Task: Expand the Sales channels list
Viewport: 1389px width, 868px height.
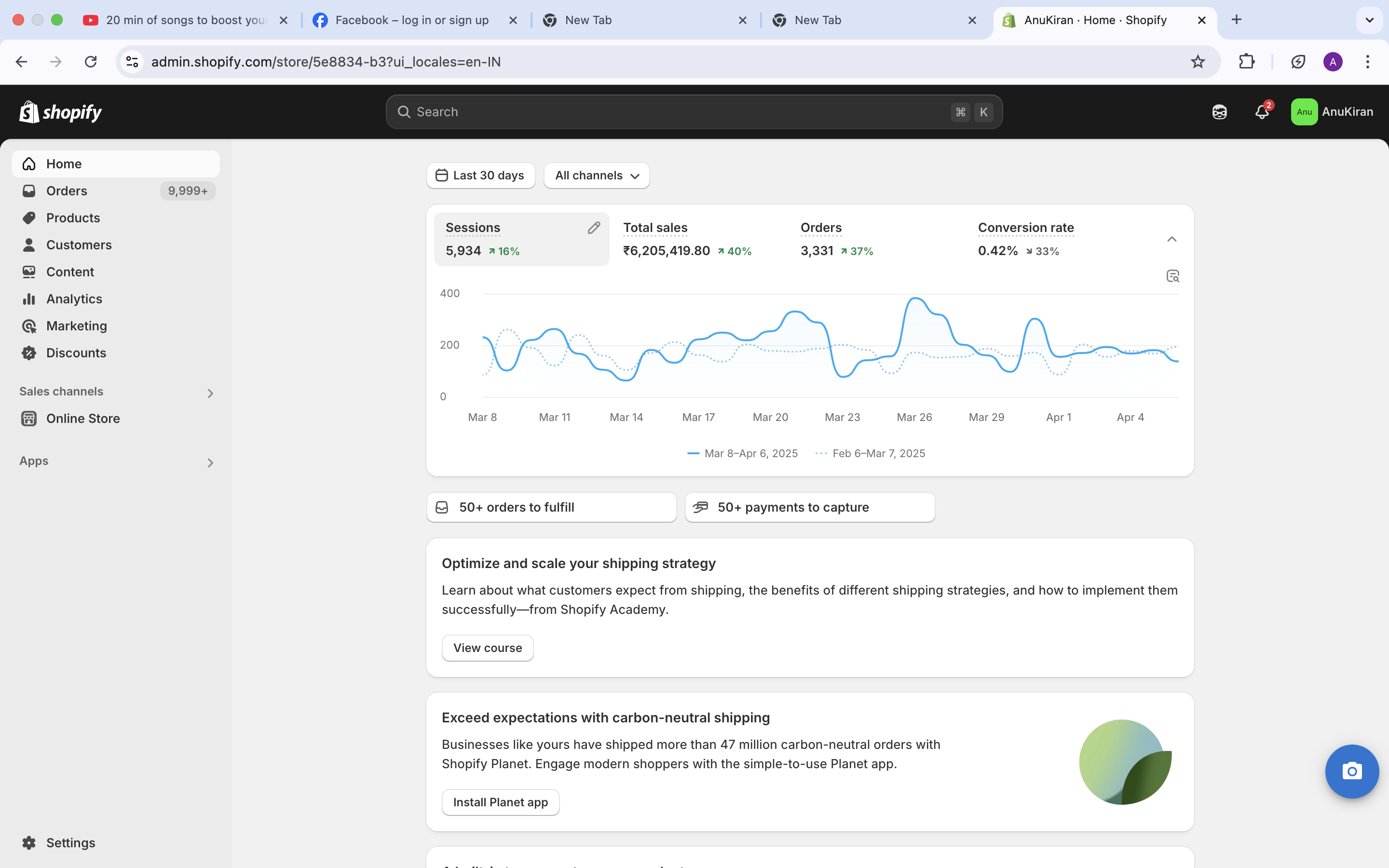Action: tap(210, 393)
